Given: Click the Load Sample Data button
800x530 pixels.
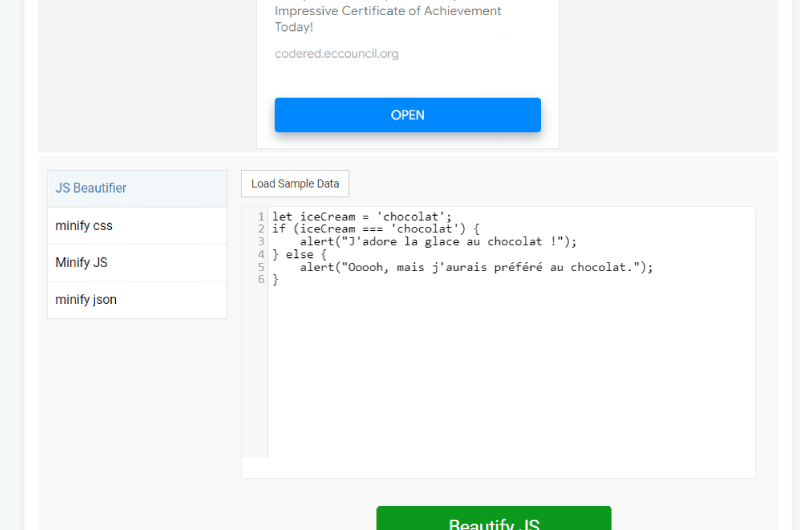Looking at the screenshot, I should point(295,184).
